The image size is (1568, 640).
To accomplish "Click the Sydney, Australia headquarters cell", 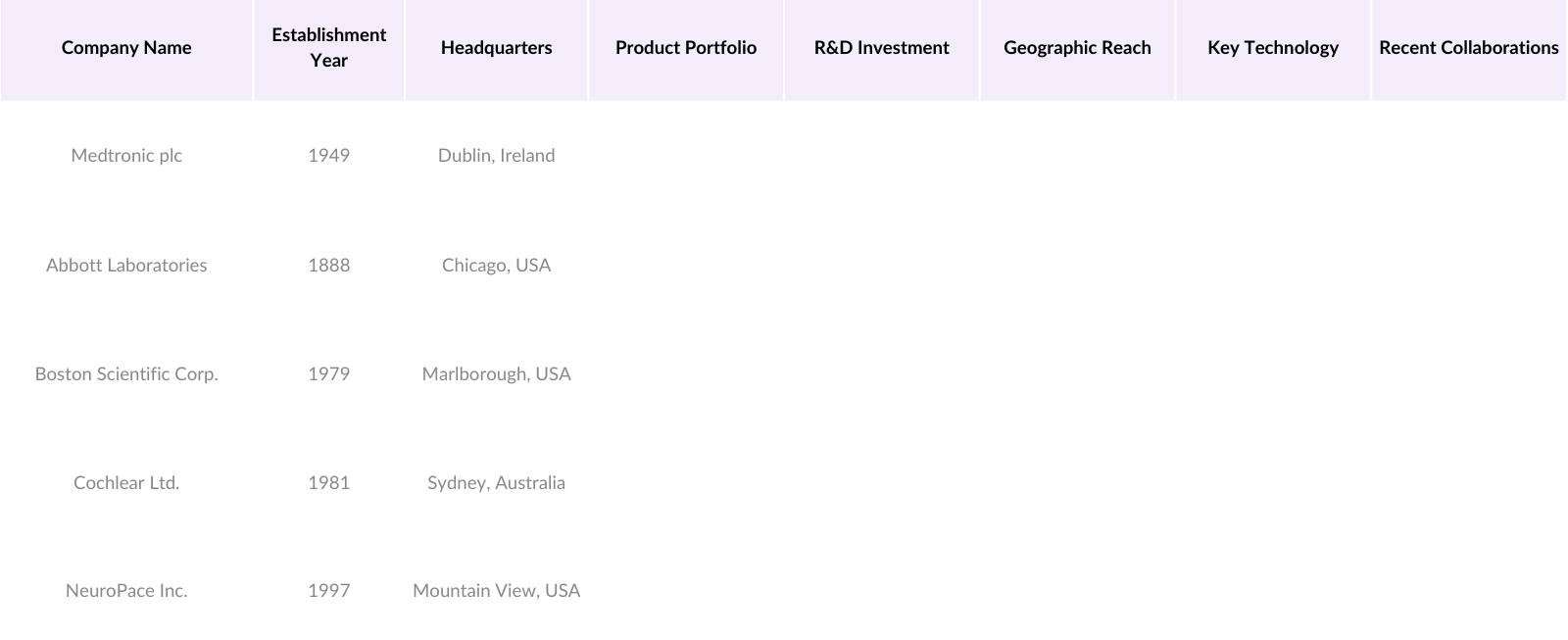I will [x=496, y=483].
